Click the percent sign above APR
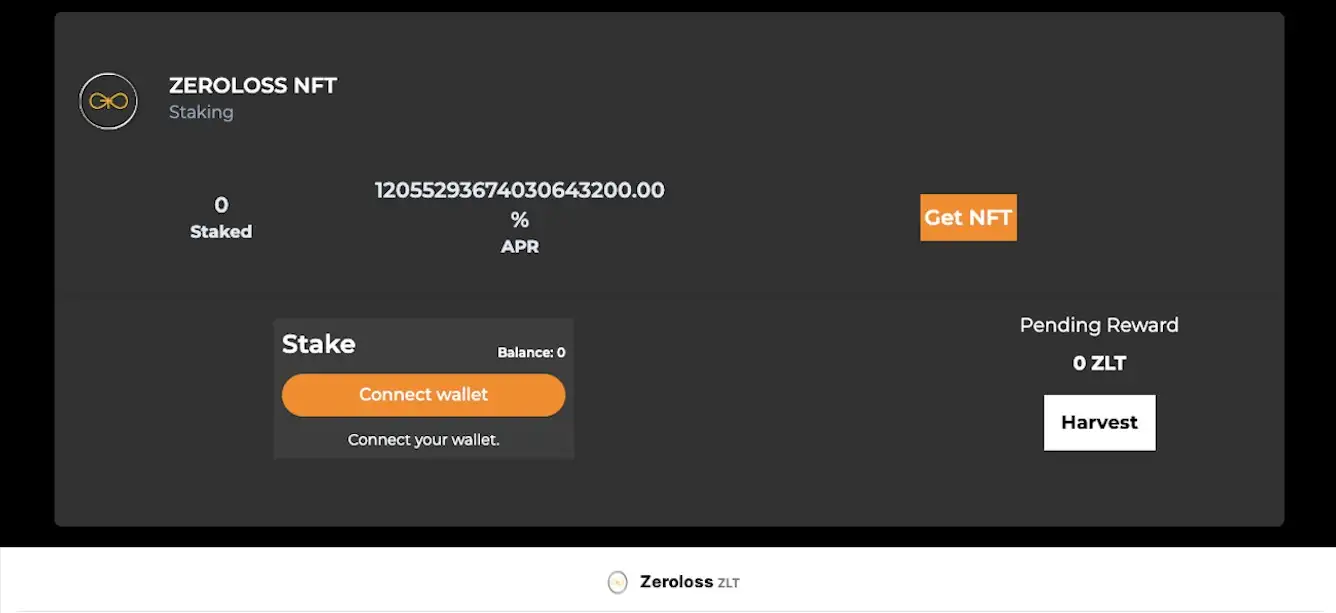Image resolution: width=1336 pixels, height=613 pixels. point(519,220)
